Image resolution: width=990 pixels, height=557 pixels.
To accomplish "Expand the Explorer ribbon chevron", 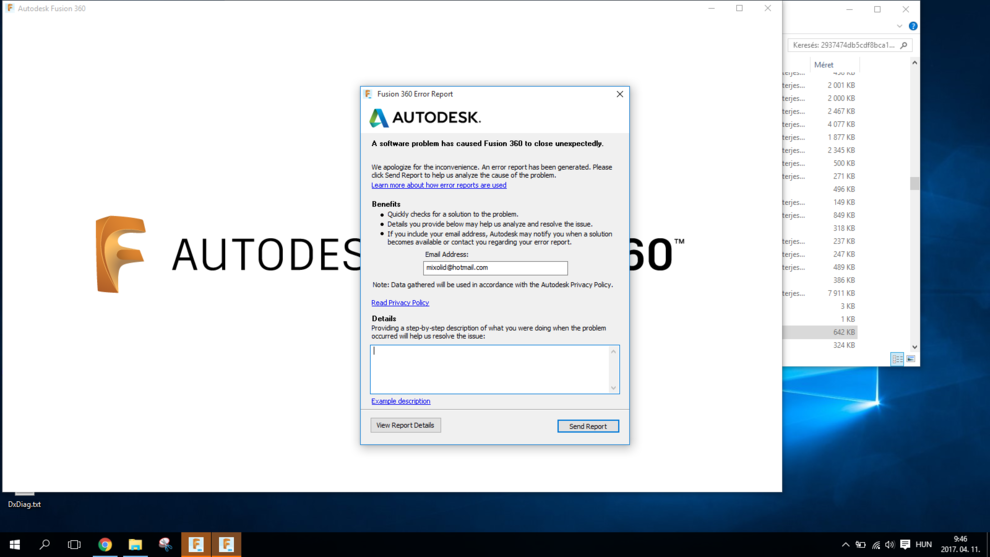I will (x=899, y=26).
